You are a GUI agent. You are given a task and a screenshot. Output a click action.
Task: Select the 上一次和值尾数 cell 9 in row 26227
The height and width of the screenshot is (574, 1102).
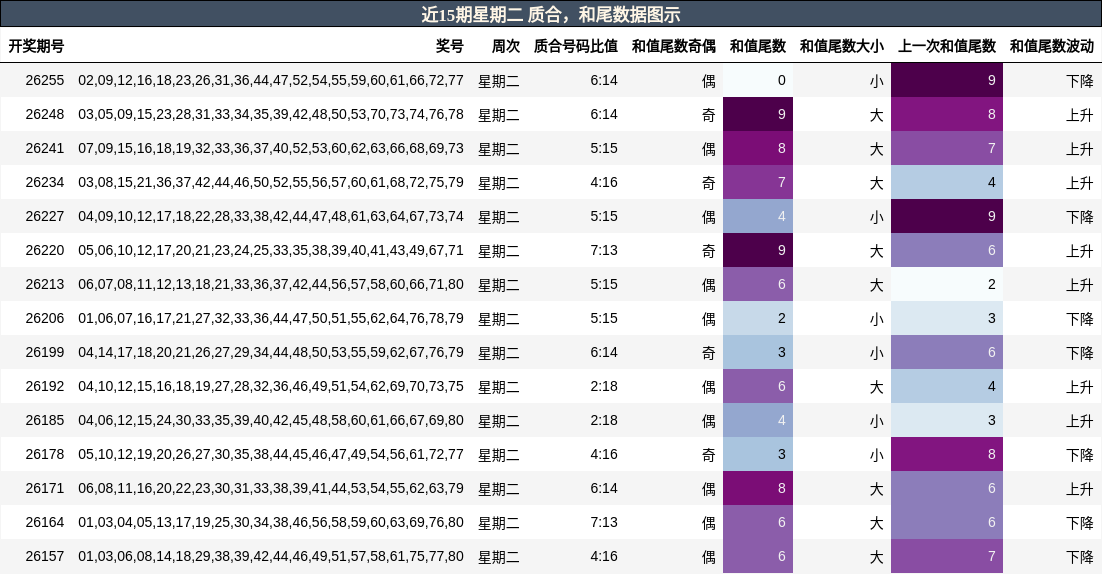tap(947, 216)
